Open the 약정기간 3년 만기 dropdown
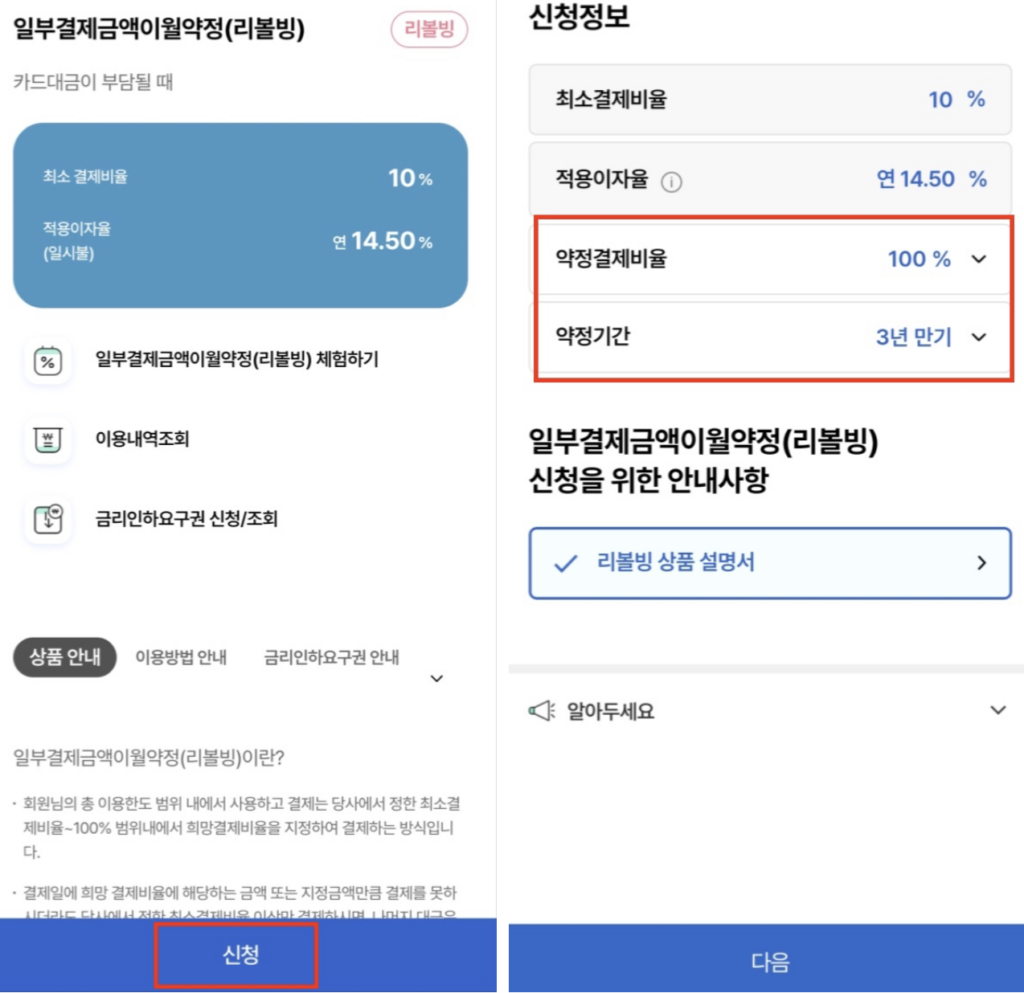The width and height of the screenshot is (1024, 993). click(978, 337)
